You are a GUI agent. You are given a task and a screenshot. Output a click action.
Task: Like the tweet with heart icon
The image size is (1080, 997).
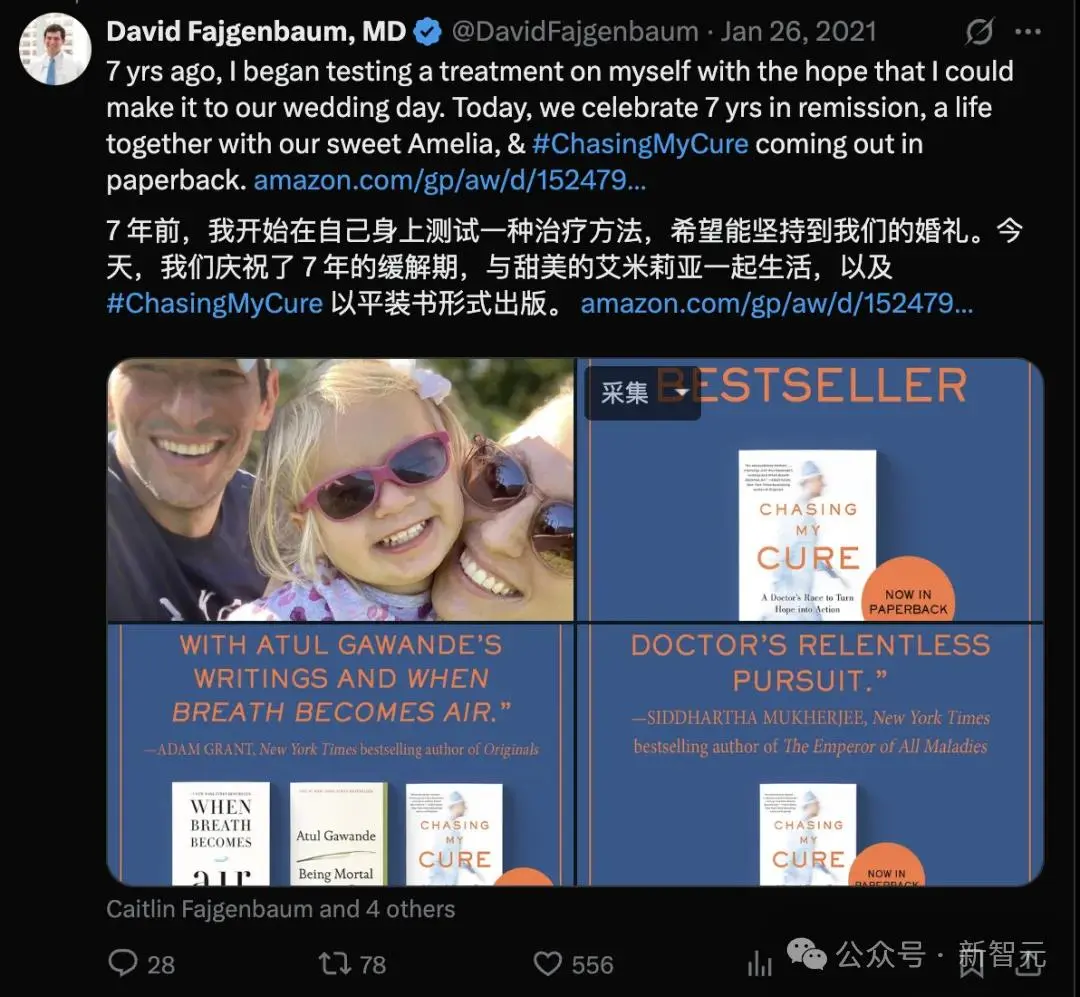[548, 963]
